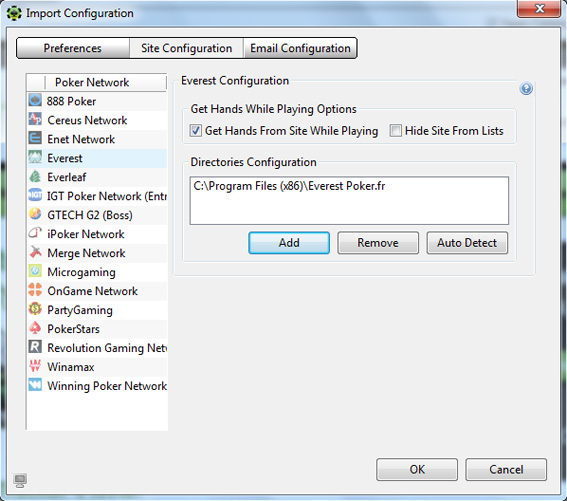Click the monitor icon at bottom left
The image size is (567, 501).
(x=20, y=481)
